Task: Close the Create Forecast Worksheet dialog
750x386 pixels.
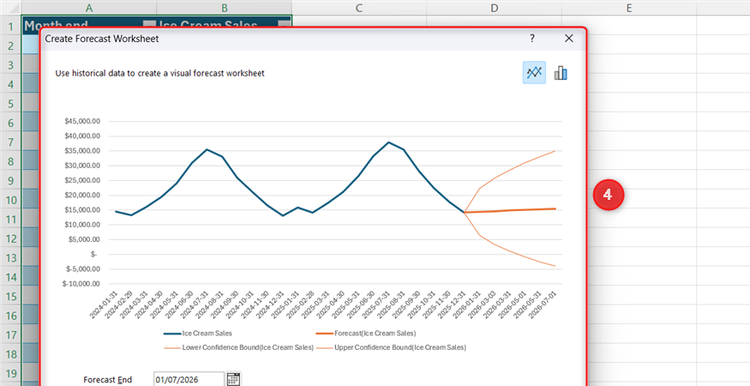Action: [569, 39]
